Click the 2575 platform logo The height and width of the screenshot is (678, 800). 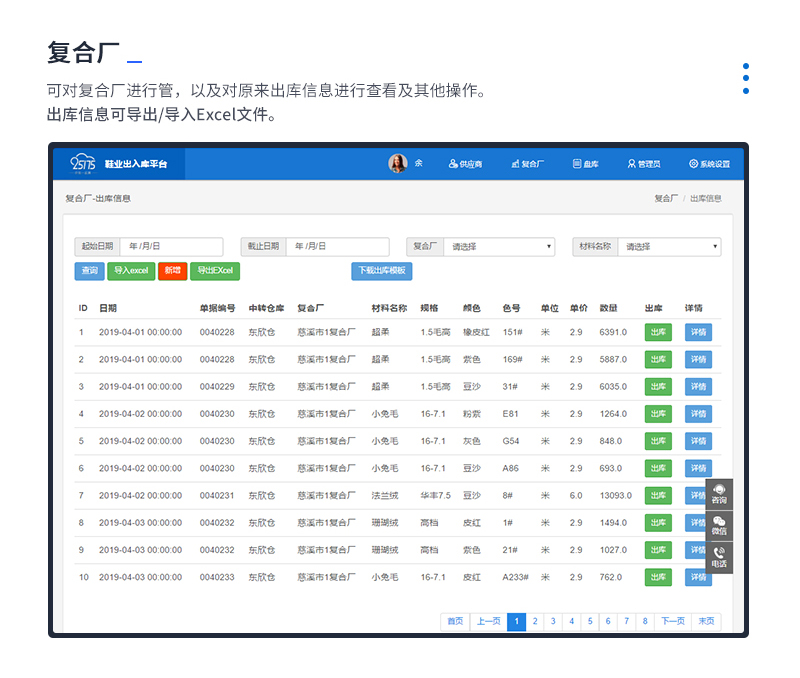(82, 163)
